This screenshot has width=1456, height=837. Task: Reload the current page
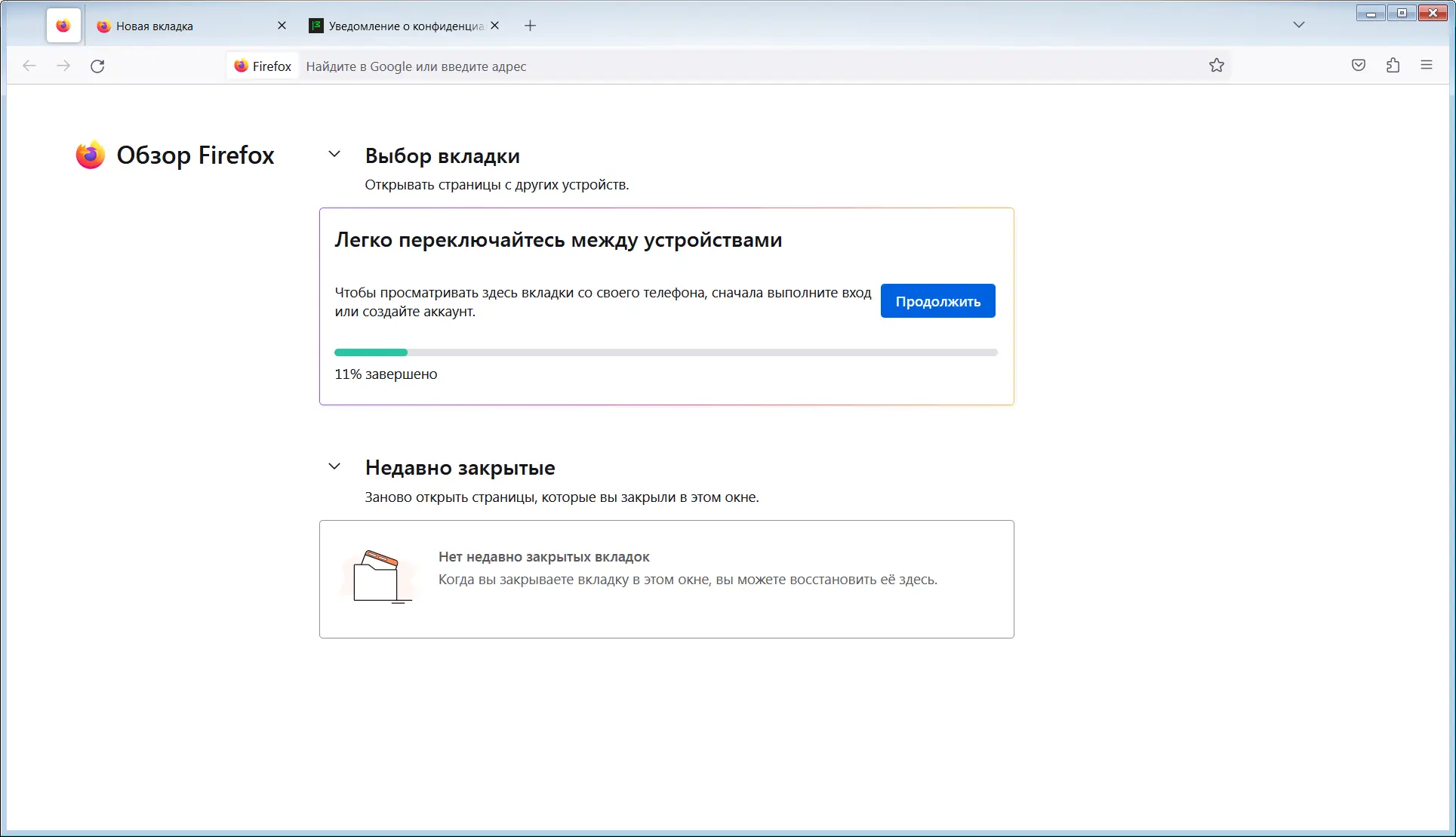click(97, 66)
